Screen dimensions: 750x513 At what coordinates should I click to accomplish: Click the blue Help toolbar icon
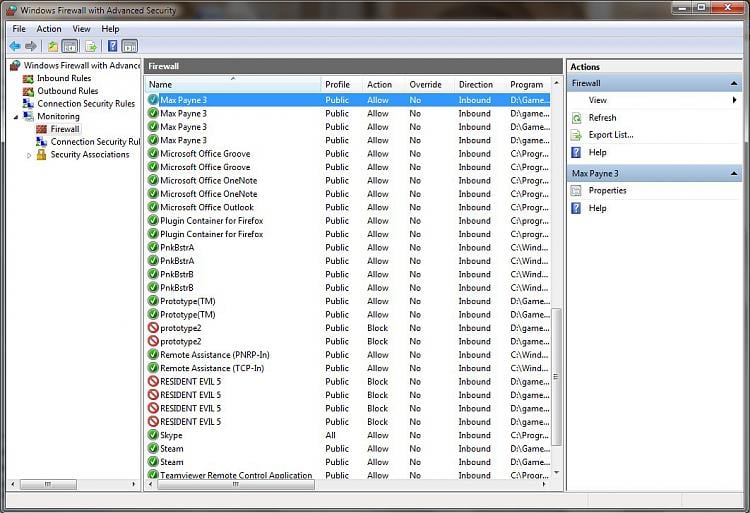tap(112, 46)
